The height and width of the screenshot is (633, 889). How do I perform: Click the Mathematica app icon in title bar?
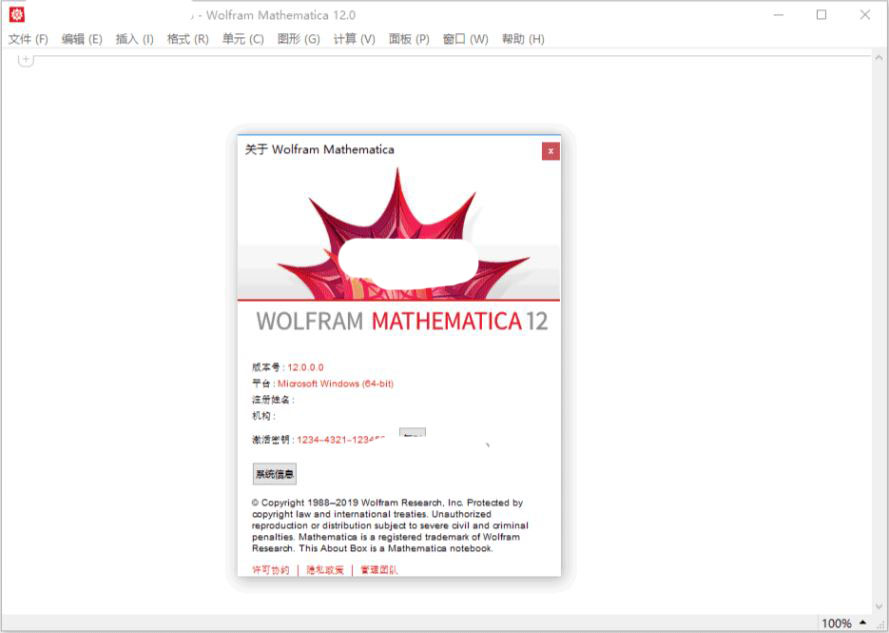tap(16, 15)
